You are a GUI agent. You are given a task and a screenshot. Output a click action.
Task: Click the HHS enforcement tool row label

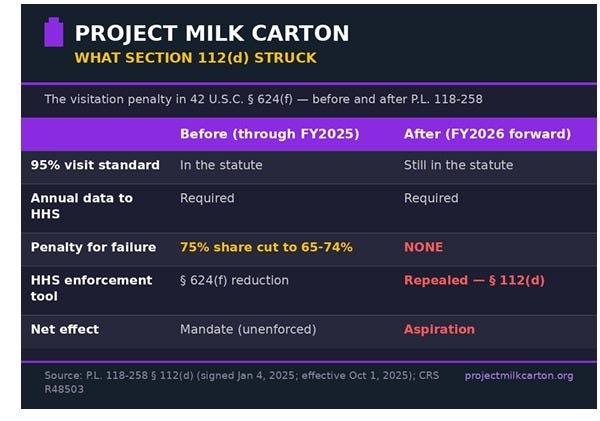tap(91, 288)
